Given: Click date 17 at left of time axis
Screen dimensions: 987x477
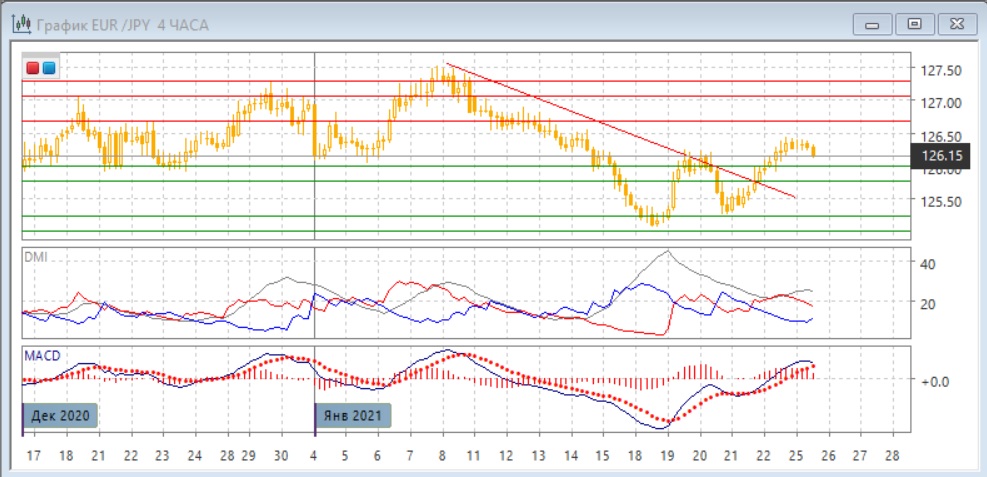Looking at the screenshot, I should (x=34, y=454).
